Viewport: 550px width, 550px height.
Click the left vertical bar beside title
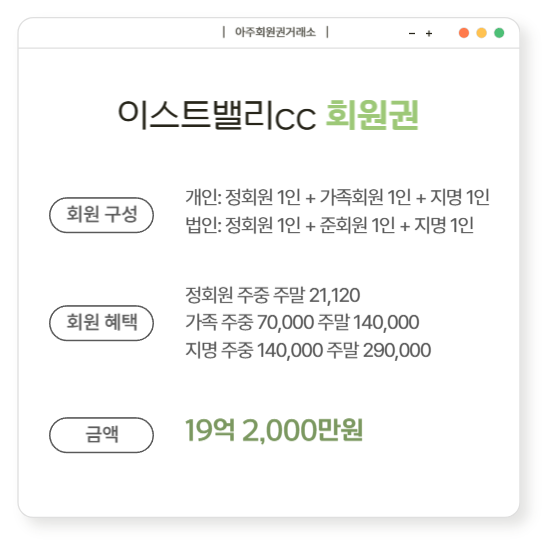(x=224, y=32)
